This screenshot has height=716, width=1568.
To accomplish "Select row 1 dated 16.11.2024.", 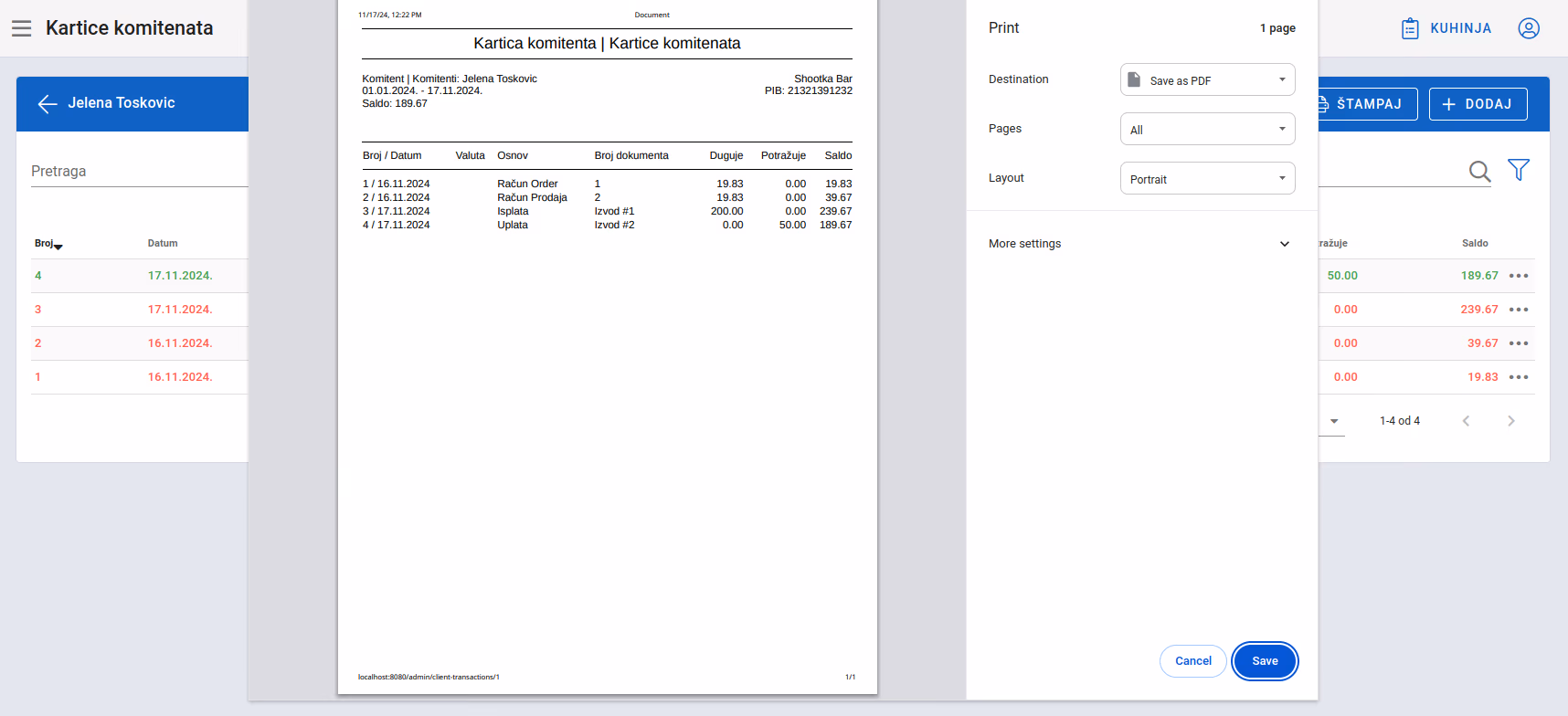I will click(x=139, y=377).
